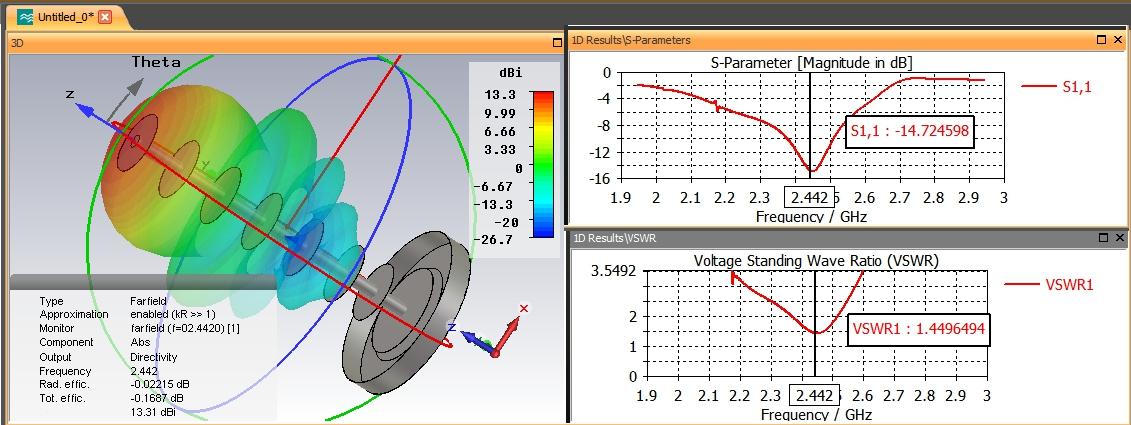The height and width of the screenshot is (425, 1131).
Task: Click the Frequency / GHz label under VSWR plot
Action: (817, 414)
